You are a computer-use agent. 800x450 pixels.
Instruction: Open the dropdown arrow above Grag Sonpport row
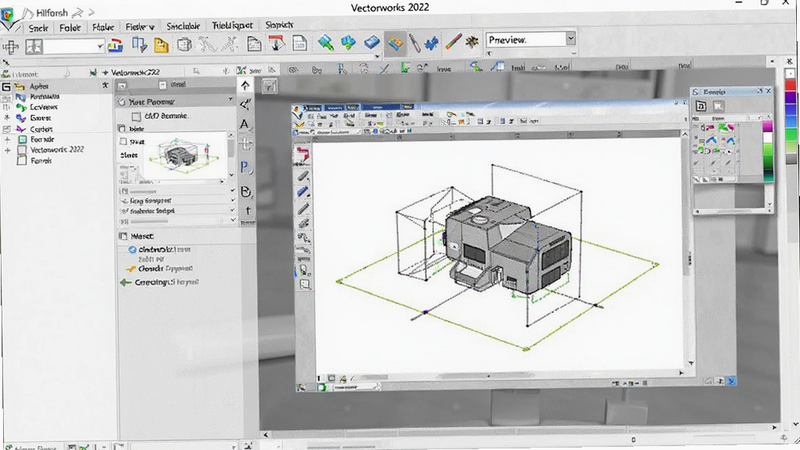(233, 190)
